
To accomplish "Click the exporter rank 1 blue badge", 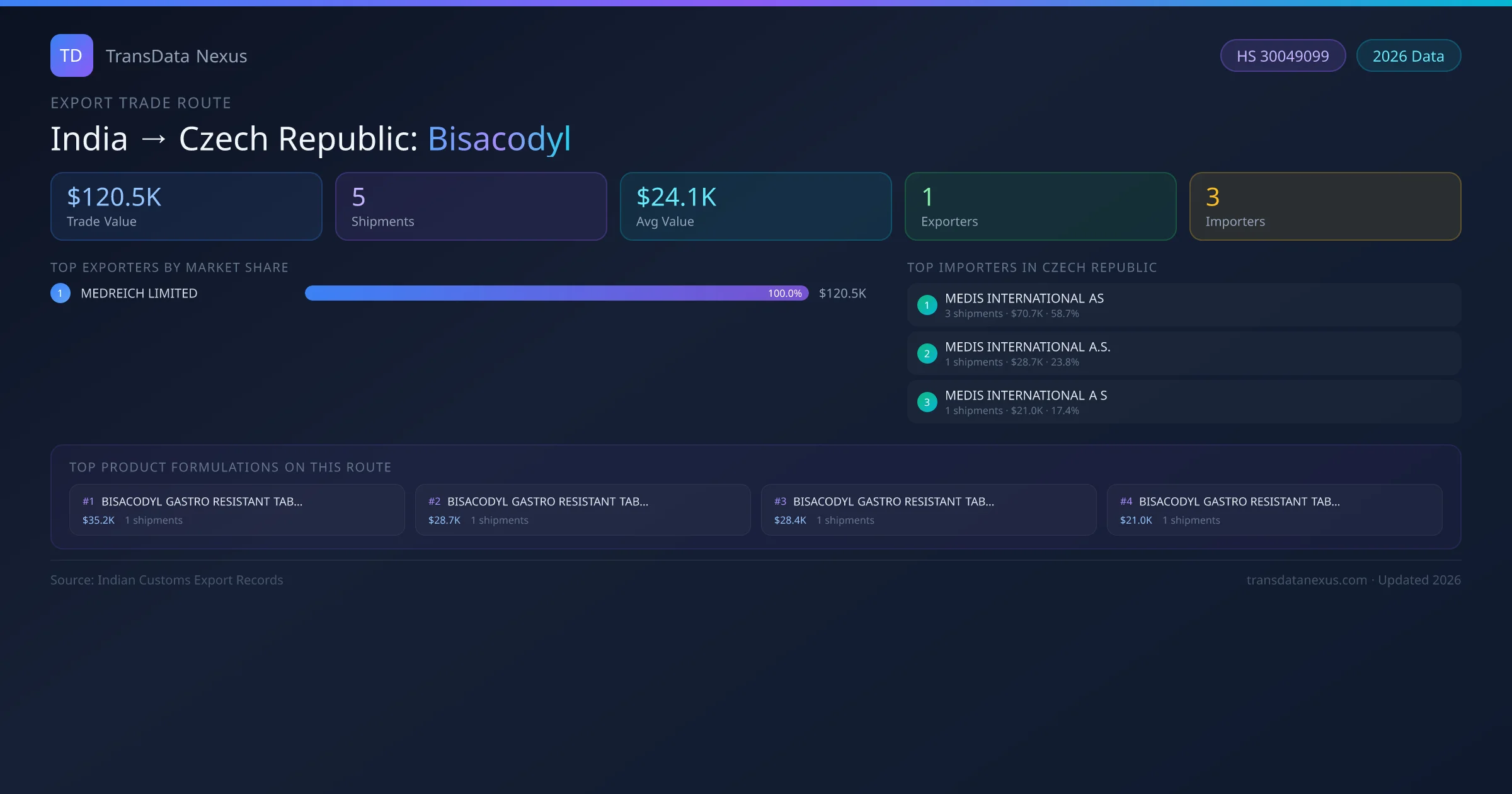I will point(60,293).
